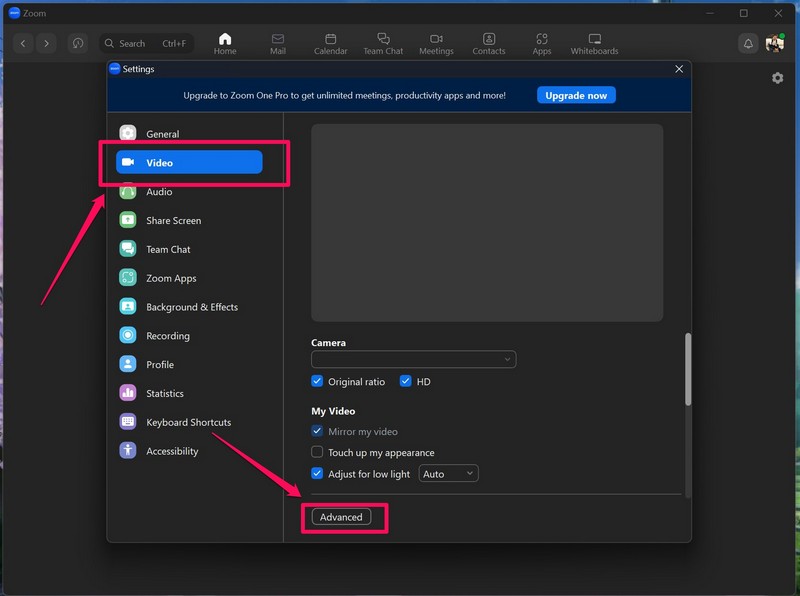
Task: Go to Contacts in top bar
Action: click(x=488, y=43)
